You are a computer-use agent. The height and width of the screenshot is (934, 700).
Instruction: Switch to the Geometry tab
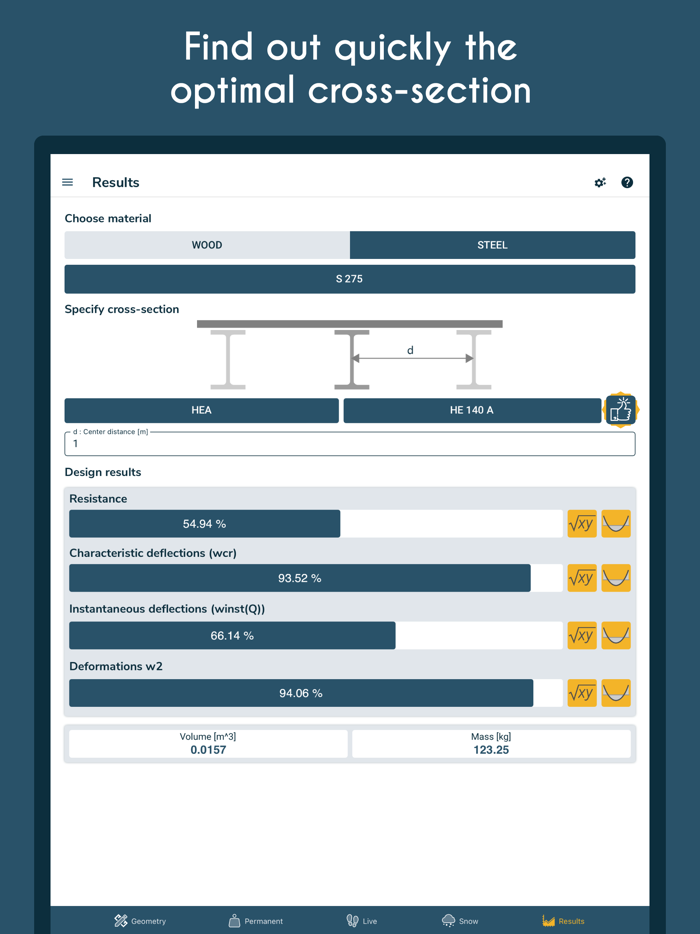pos(140,921)
